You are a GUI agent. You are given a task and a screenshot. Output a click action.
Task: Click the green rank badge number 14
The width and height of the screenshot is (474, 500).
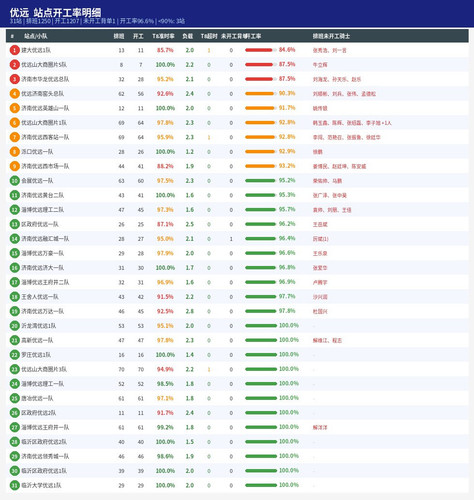14,239
